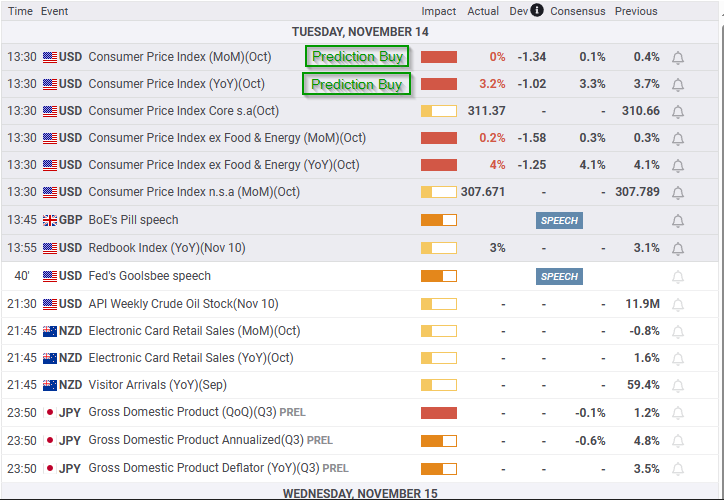Viewport: 724px width, 500px height.
Task: Toggle alert bell for GDP Deflator row
Action: coord(677,469)
